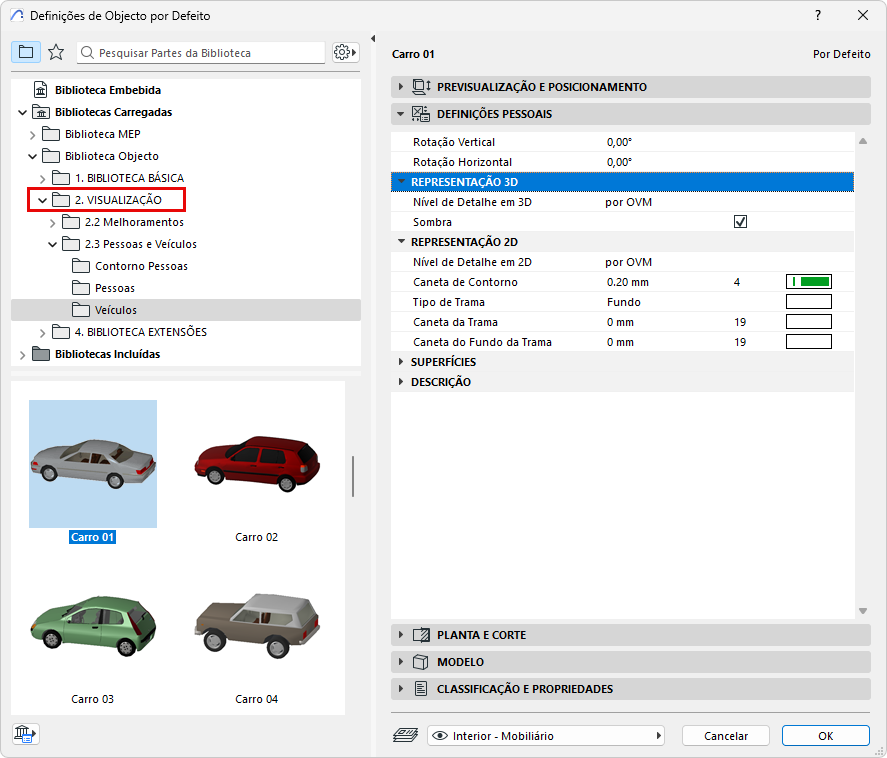Viewport: 887px width, 758px height.
Task: Click the Planta e Corte panel icon
Action: (x=421, y=635)
